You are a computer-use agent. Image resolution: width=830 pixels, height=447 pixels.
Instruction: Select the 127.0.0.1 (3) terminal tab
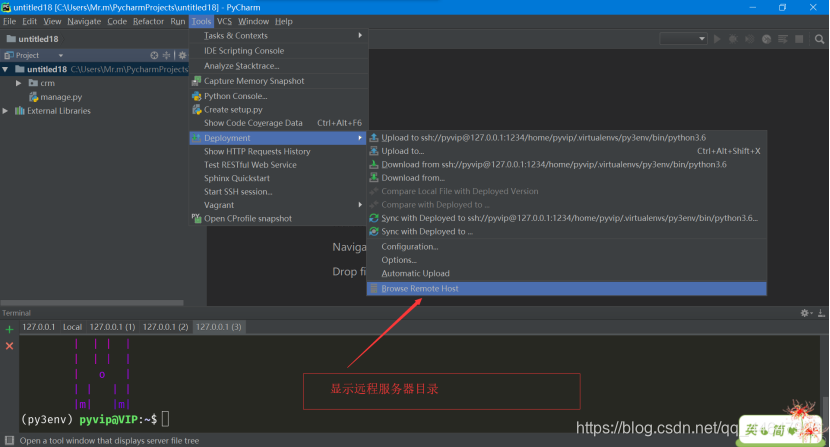pyautogui.click(x=219, y=327)
